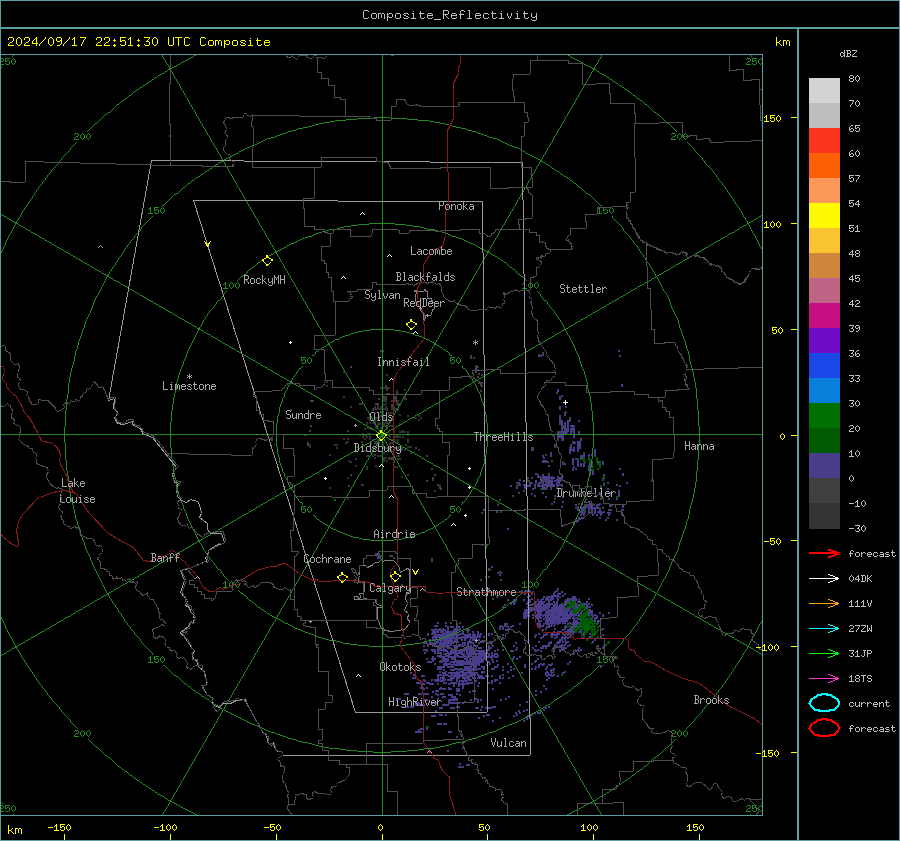The image size is (900, 841).
Task: Click the magenta 18TS arrow icon
Action: coord(824,679)
